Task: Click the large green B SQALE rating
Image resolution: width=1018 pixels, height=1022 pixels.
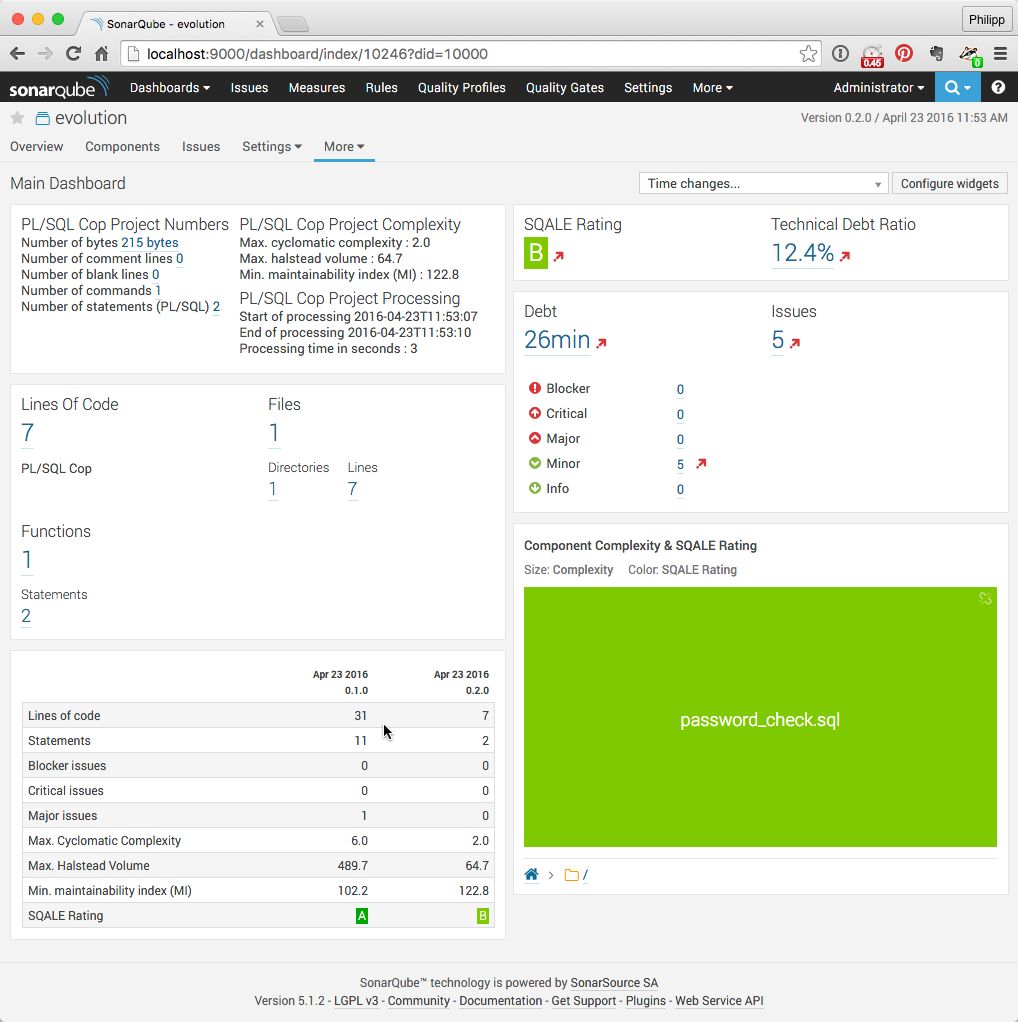Action: pyautogui.click(x=536, y=253)
